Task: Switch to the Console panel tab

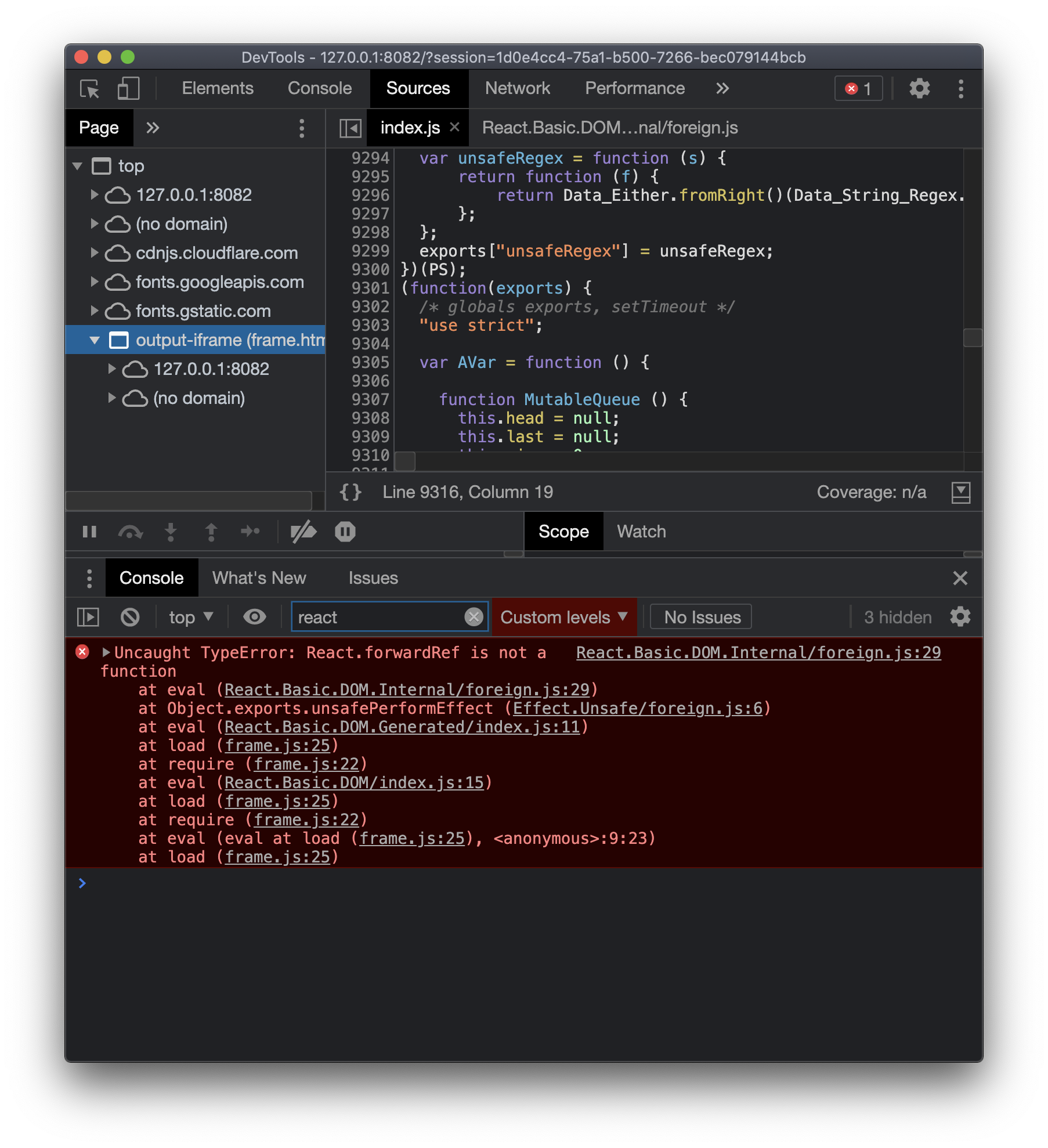Action: [320, 88]
